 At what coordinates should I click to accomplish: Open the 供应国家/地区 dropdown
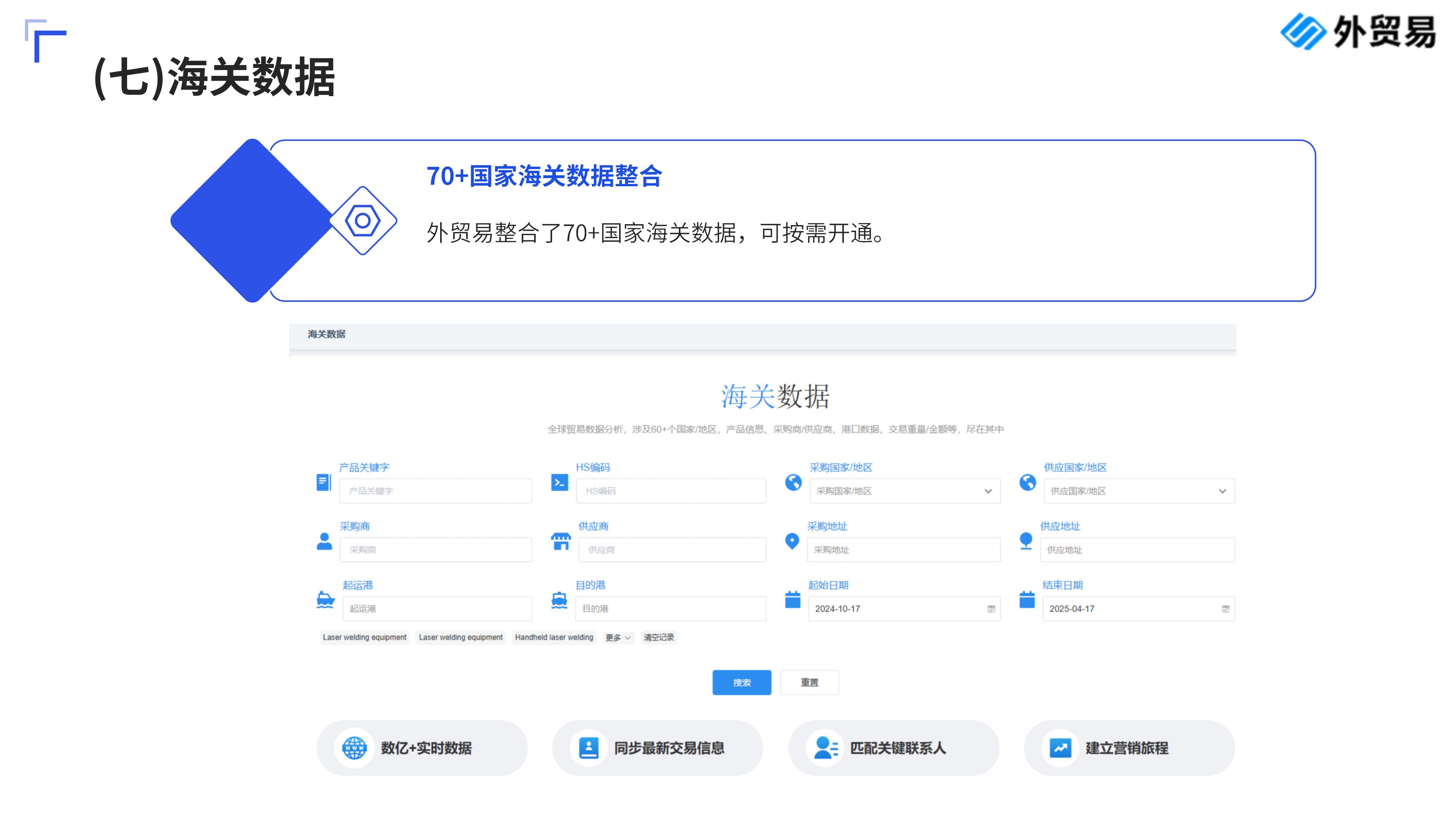(x=1139, y=491)
